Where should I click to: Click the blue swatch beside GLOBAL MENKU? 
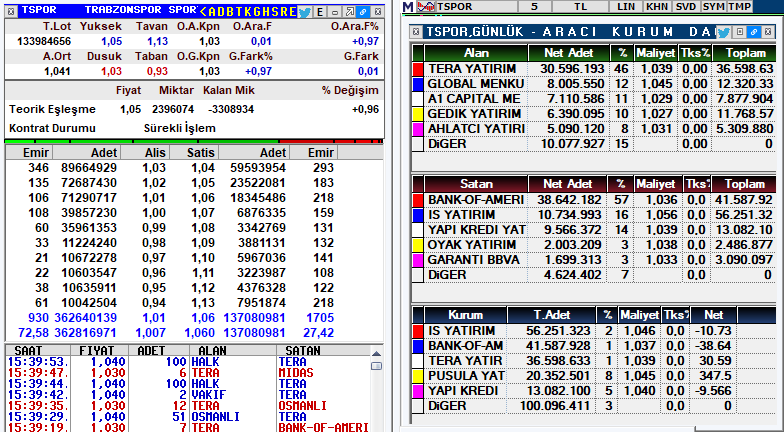[418, 84]
